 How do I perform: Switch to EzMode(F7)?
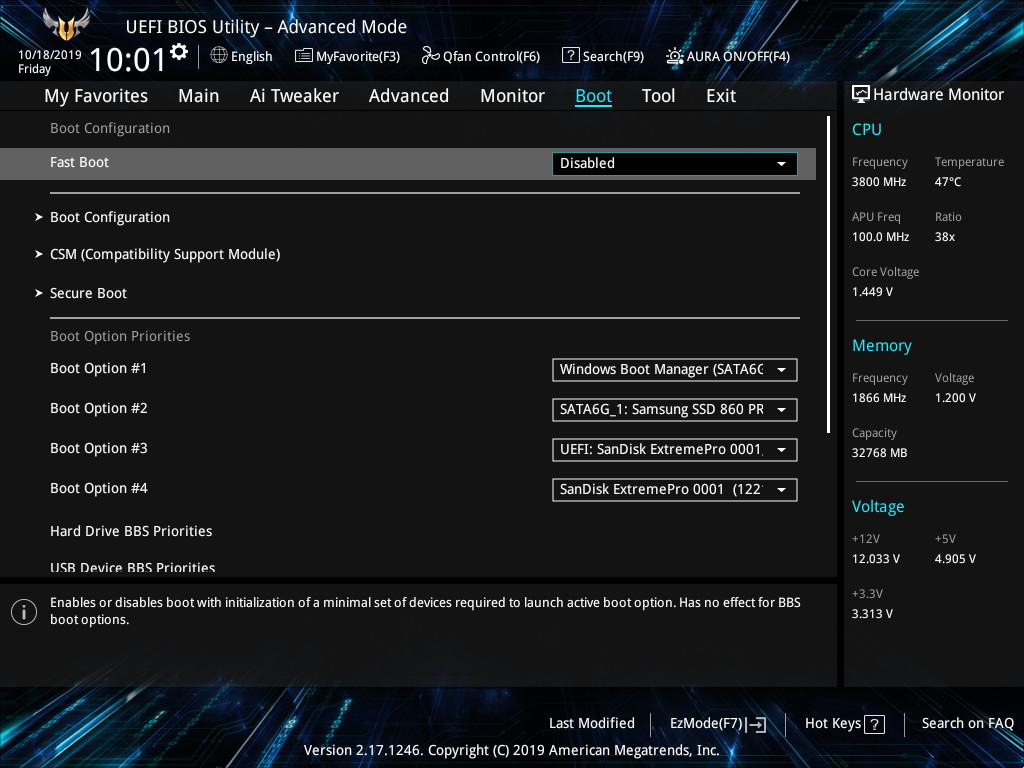[x=718, y=724]
